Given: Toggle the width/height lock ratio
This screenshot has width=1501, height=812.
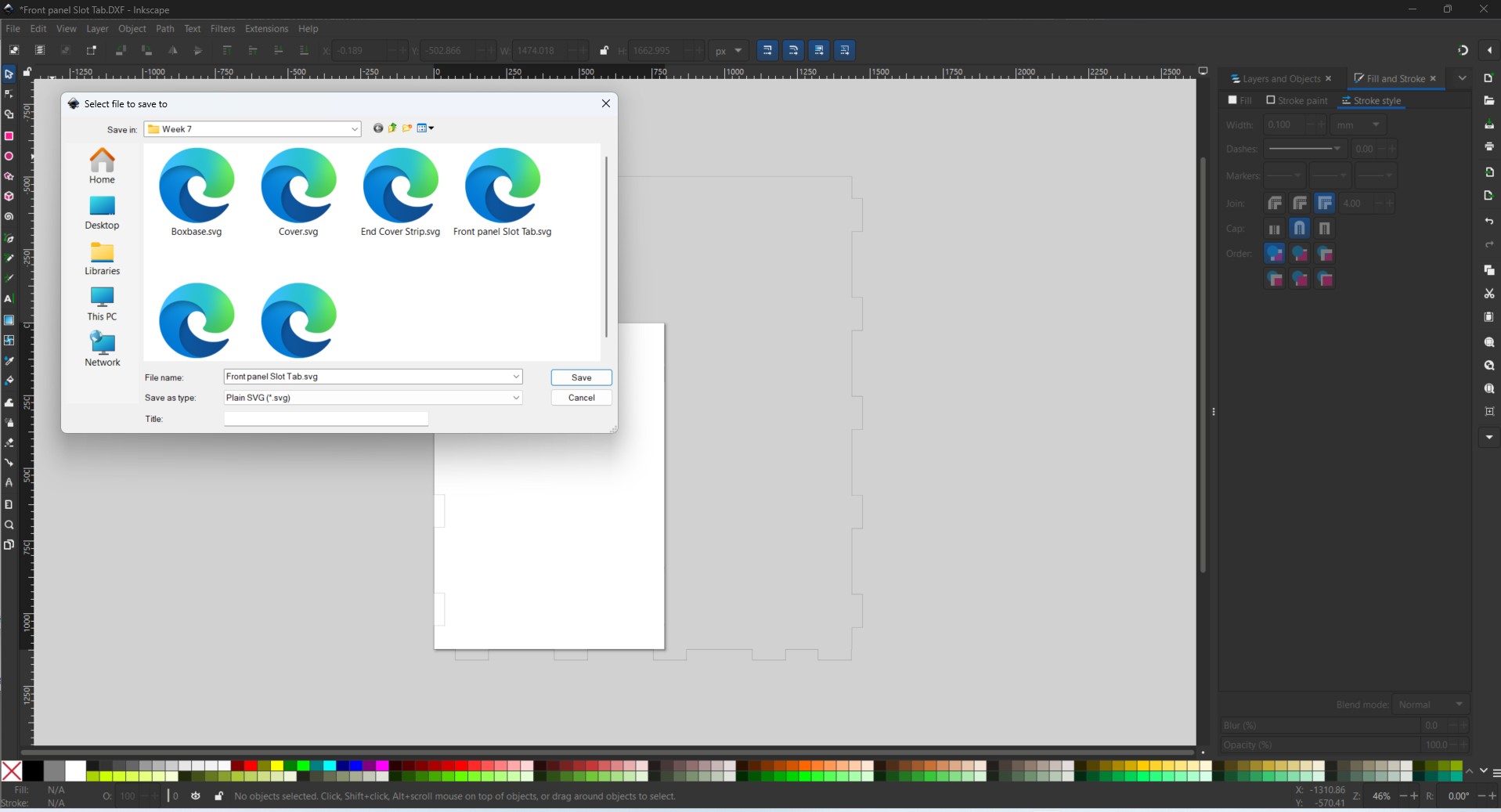Looking at the screenshot, I should point(604,51).
